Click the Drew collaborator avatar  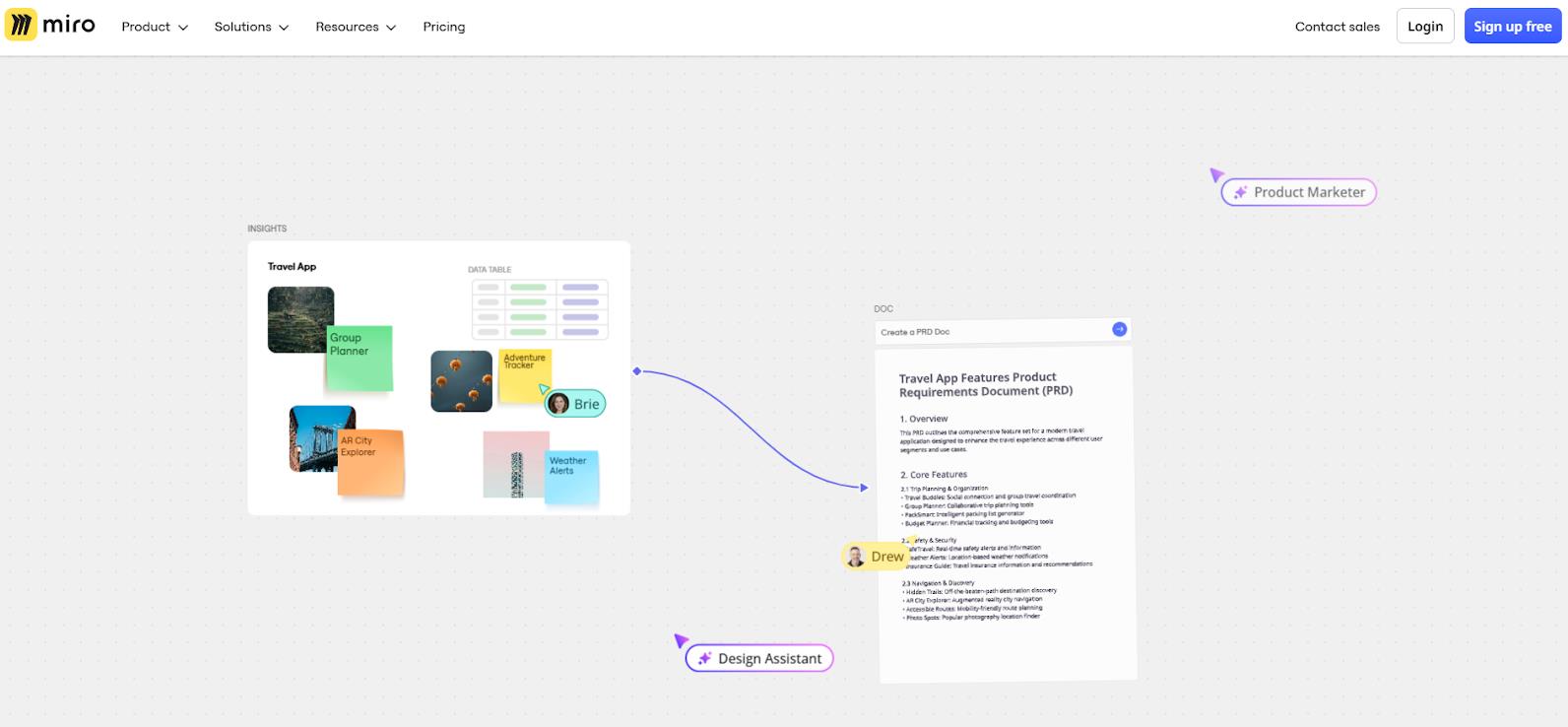(x=855, y=557)
